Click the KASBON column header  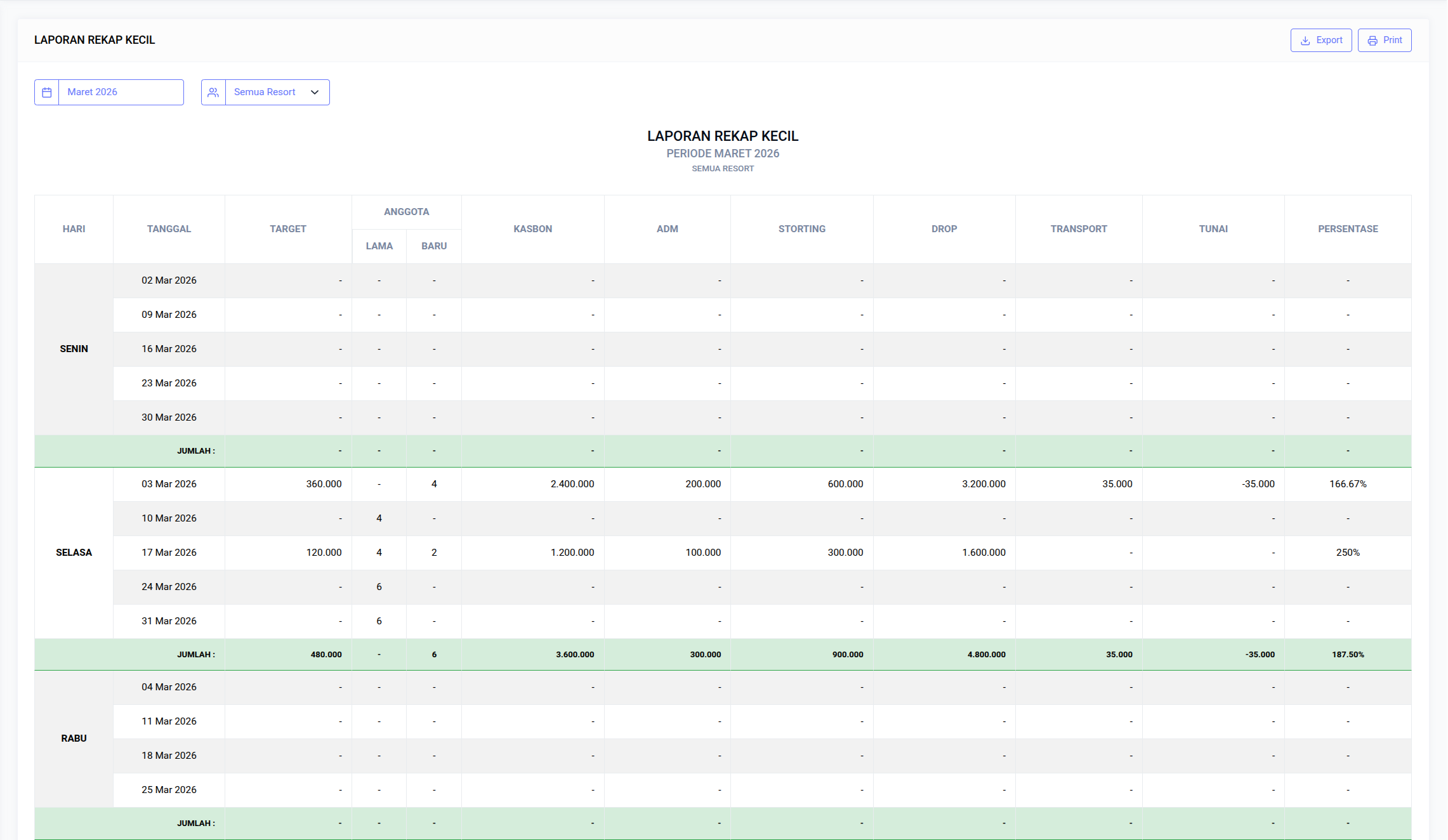[x=533, y=229]
